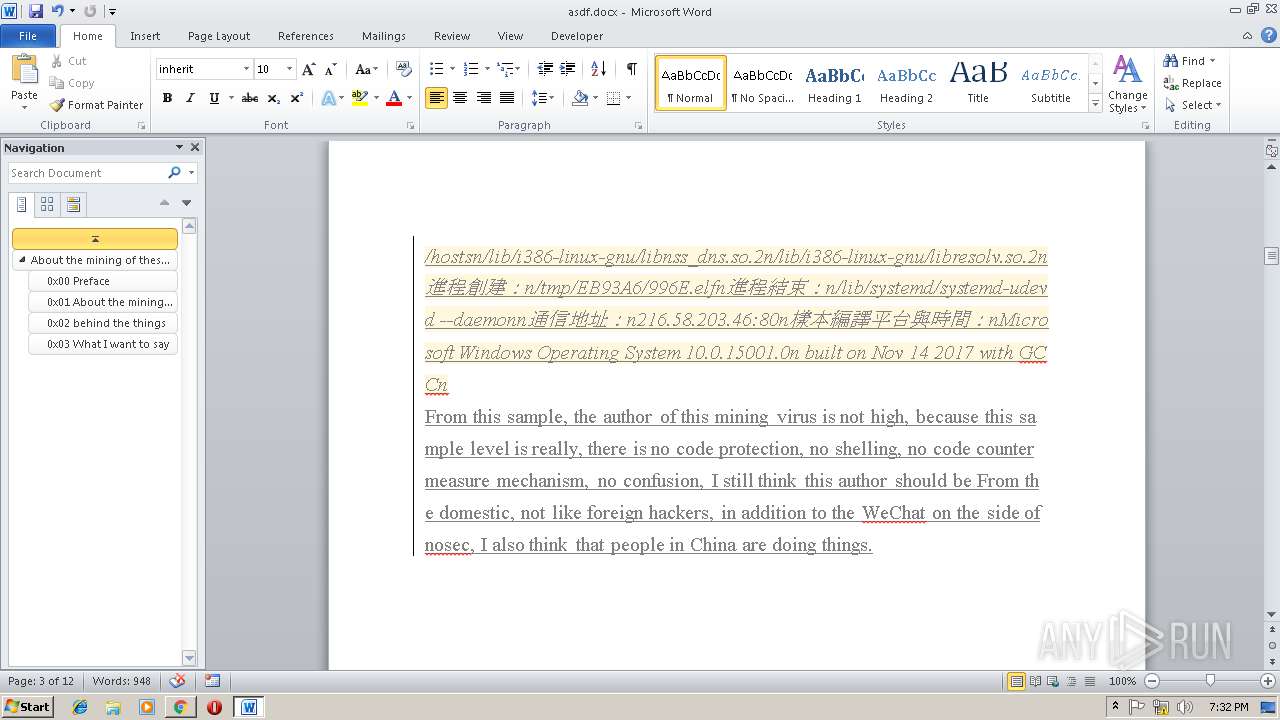Collapse the 'About the mining' heading

23,260
